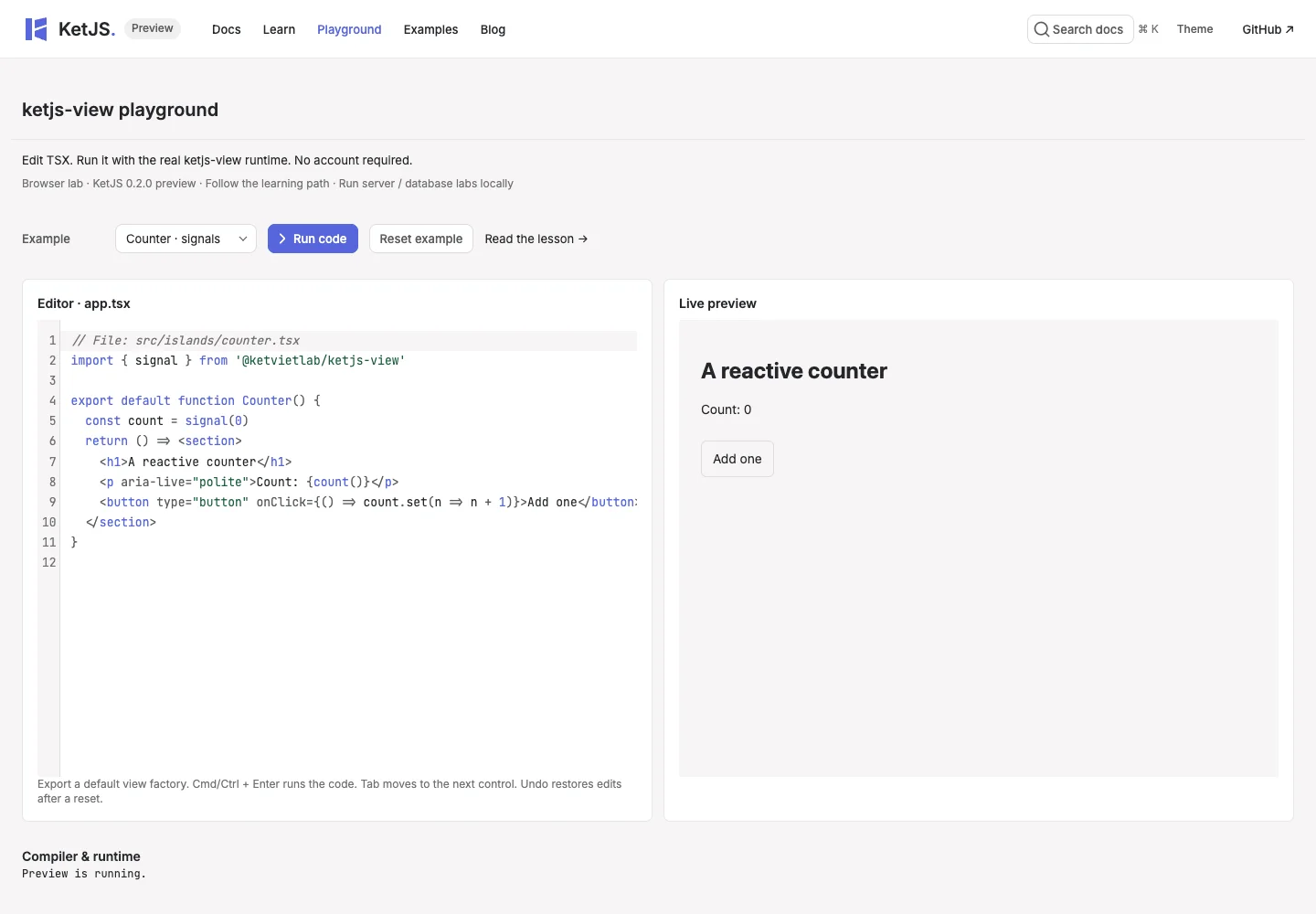This screenshot has width=1316, height=914.
Task: Click the Run code arrow icon
Action: [x=282, y=239]
